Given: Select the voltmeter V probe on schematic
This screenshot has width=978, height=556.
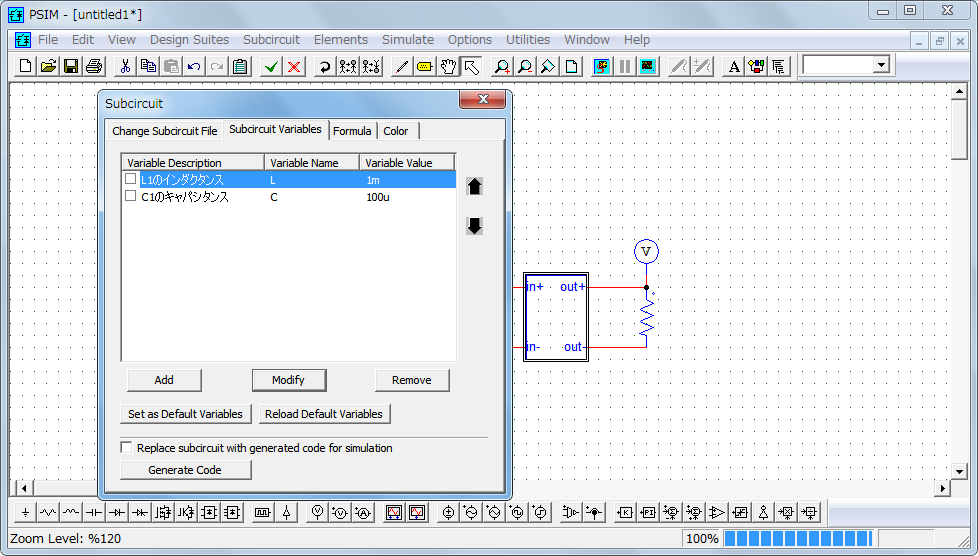Looking at the screenshot, I should pos(646,251).
